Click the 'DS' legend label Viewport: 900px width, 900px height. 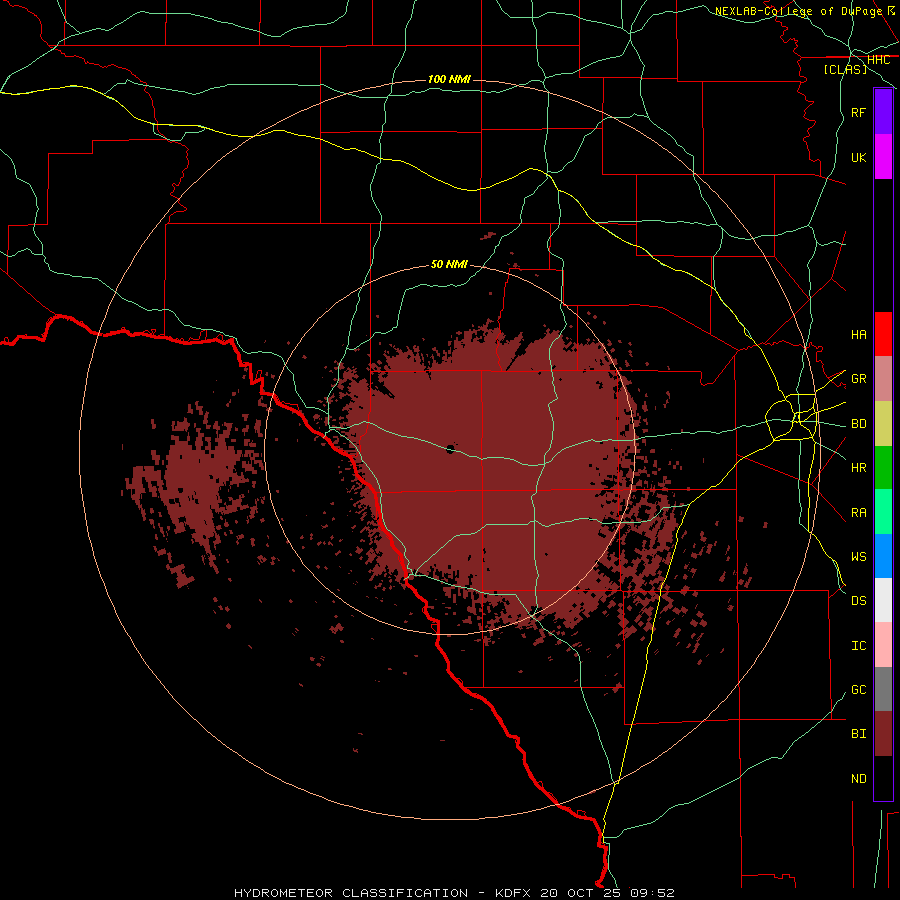pos(858,601)
